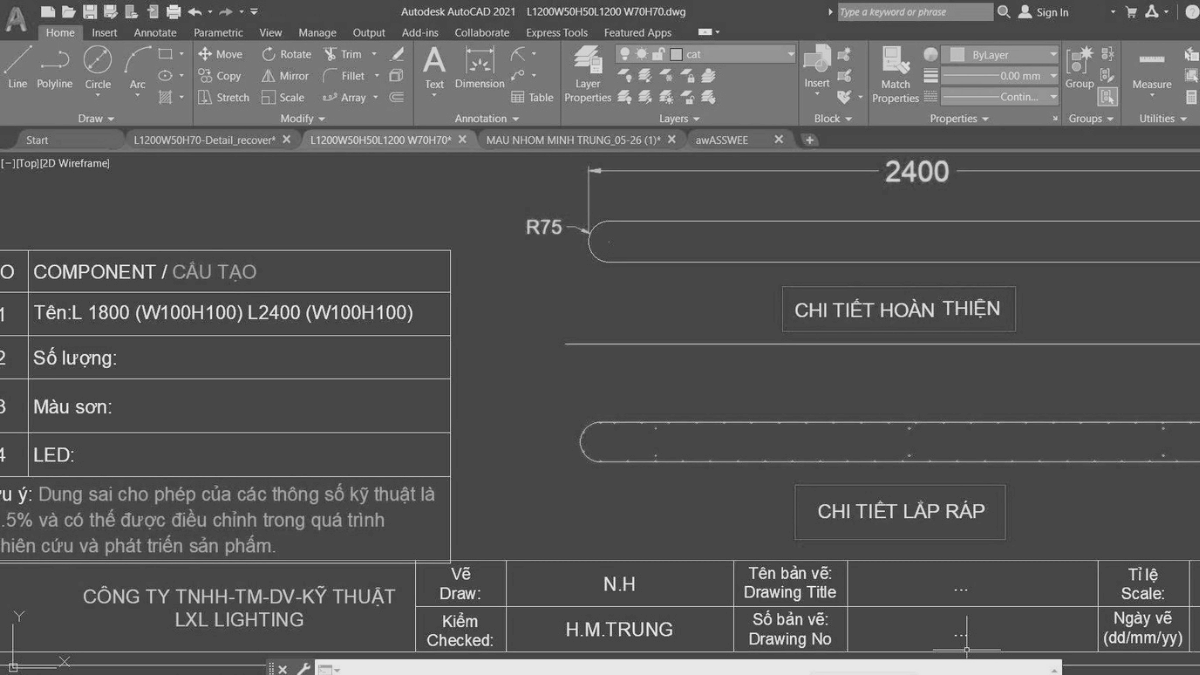Expand the Draw panel

coord(96,118)
